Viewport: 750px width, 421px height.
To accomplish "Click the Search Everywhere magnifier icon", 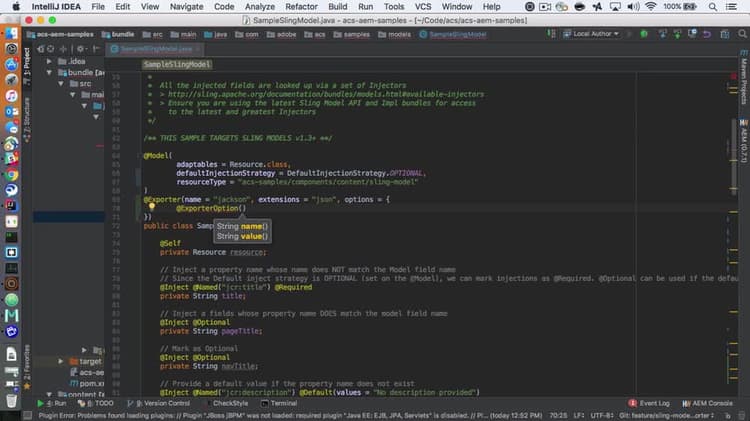I will coord(742,34).
